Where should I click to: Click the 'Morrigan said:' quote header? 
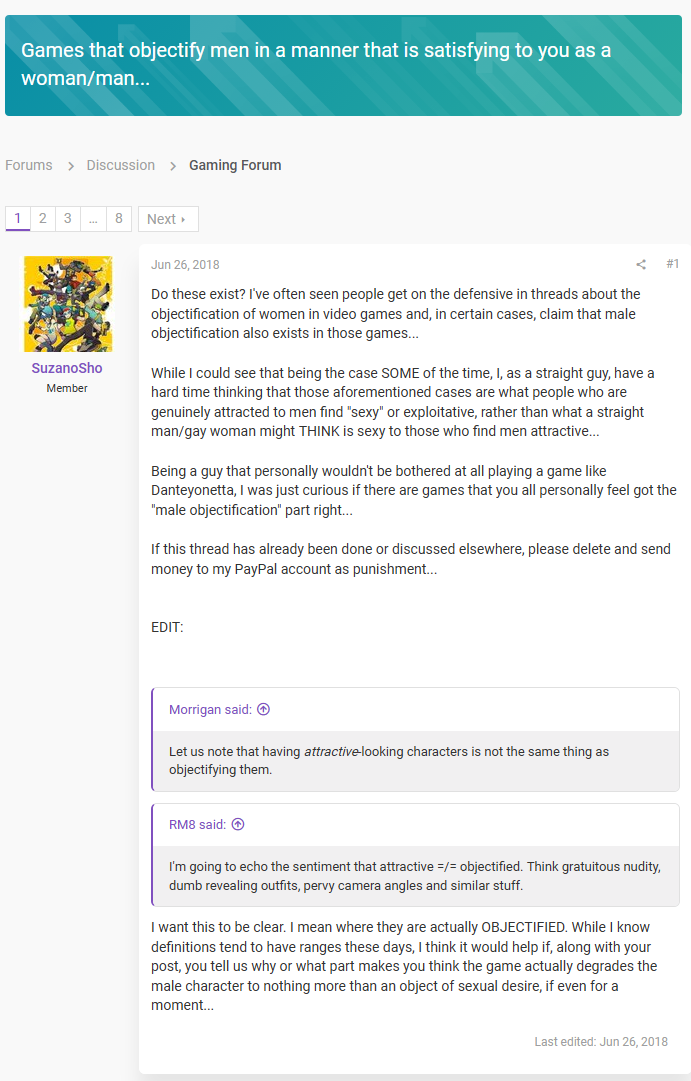[210, 709]
